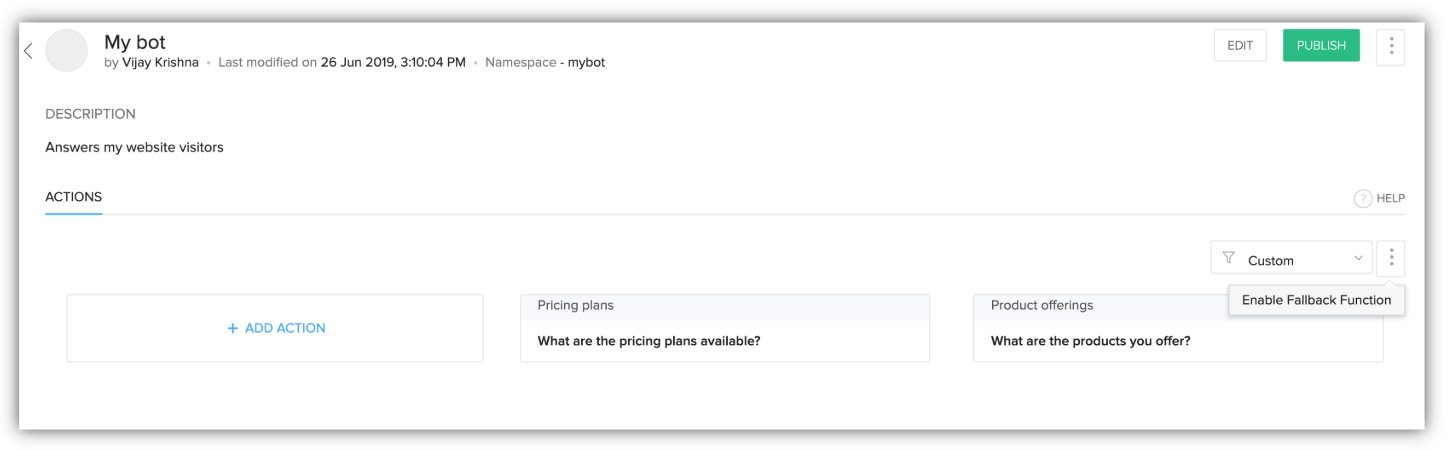Viewport: 1448px width, 450px height.
Task: Select 'What are the products you offer?' text
Action: [x=1090, y=341]
